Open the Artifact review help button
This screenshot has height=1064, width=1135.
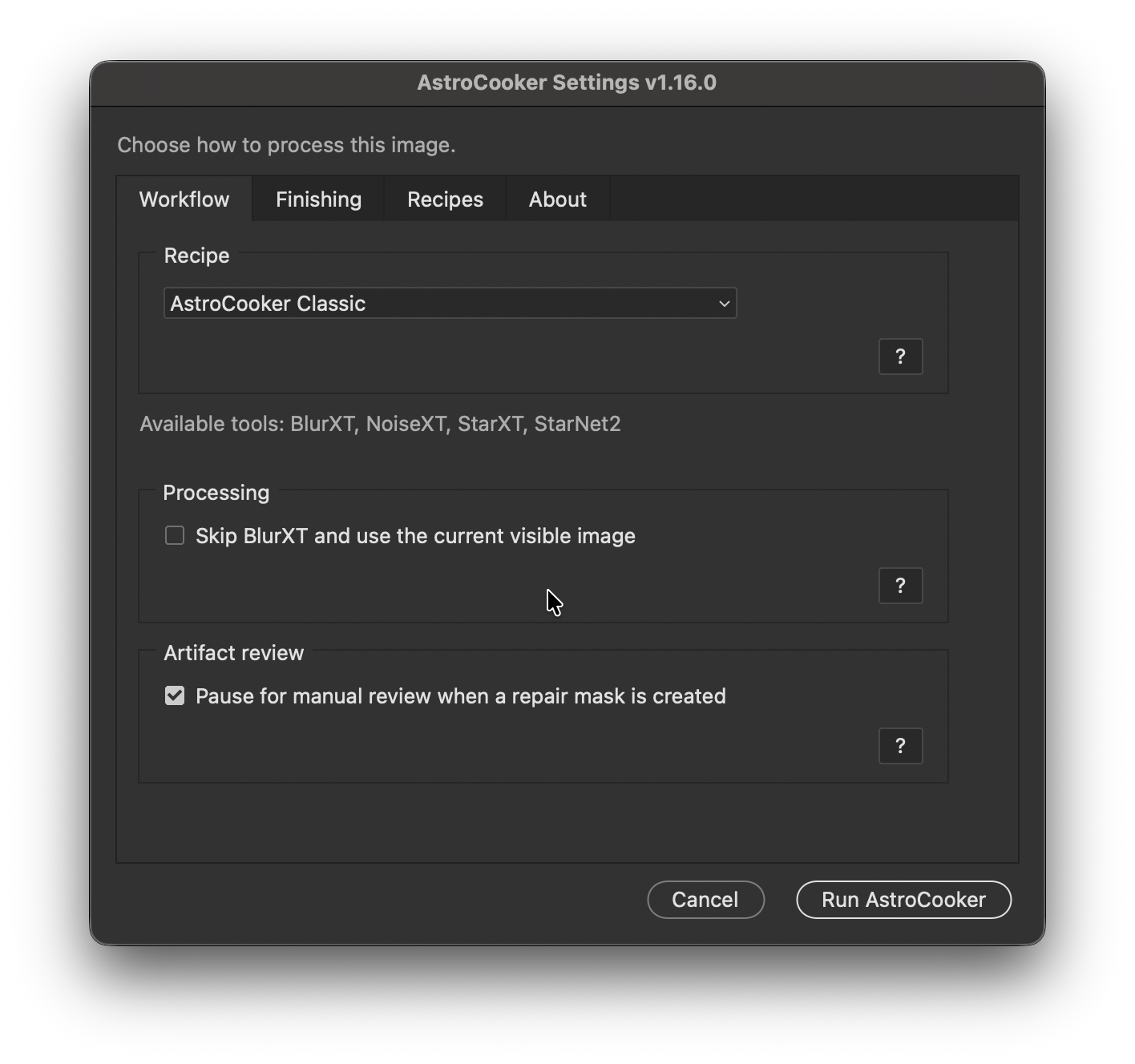[x=900, y=746]
